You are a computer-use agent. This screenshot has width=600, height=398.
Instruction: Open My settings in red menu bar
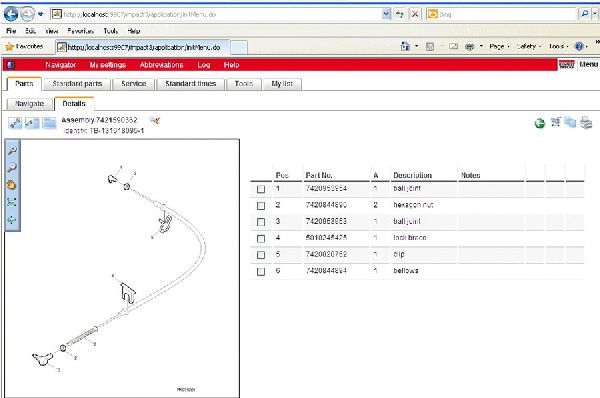point(108,65)
